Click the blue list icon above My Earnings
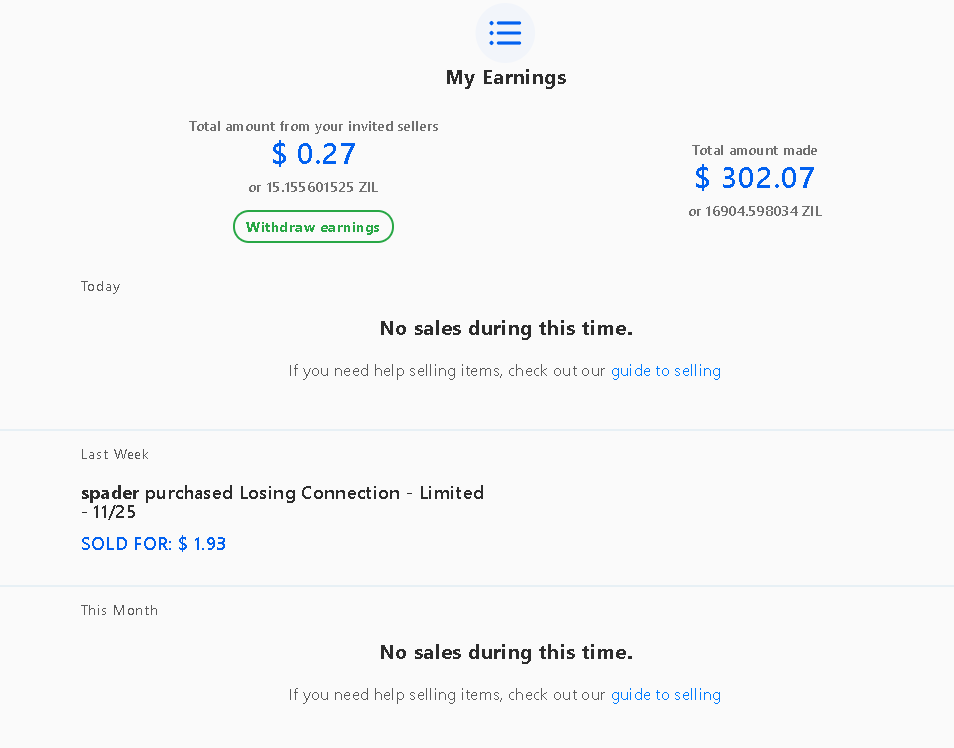 coord(505,33)
